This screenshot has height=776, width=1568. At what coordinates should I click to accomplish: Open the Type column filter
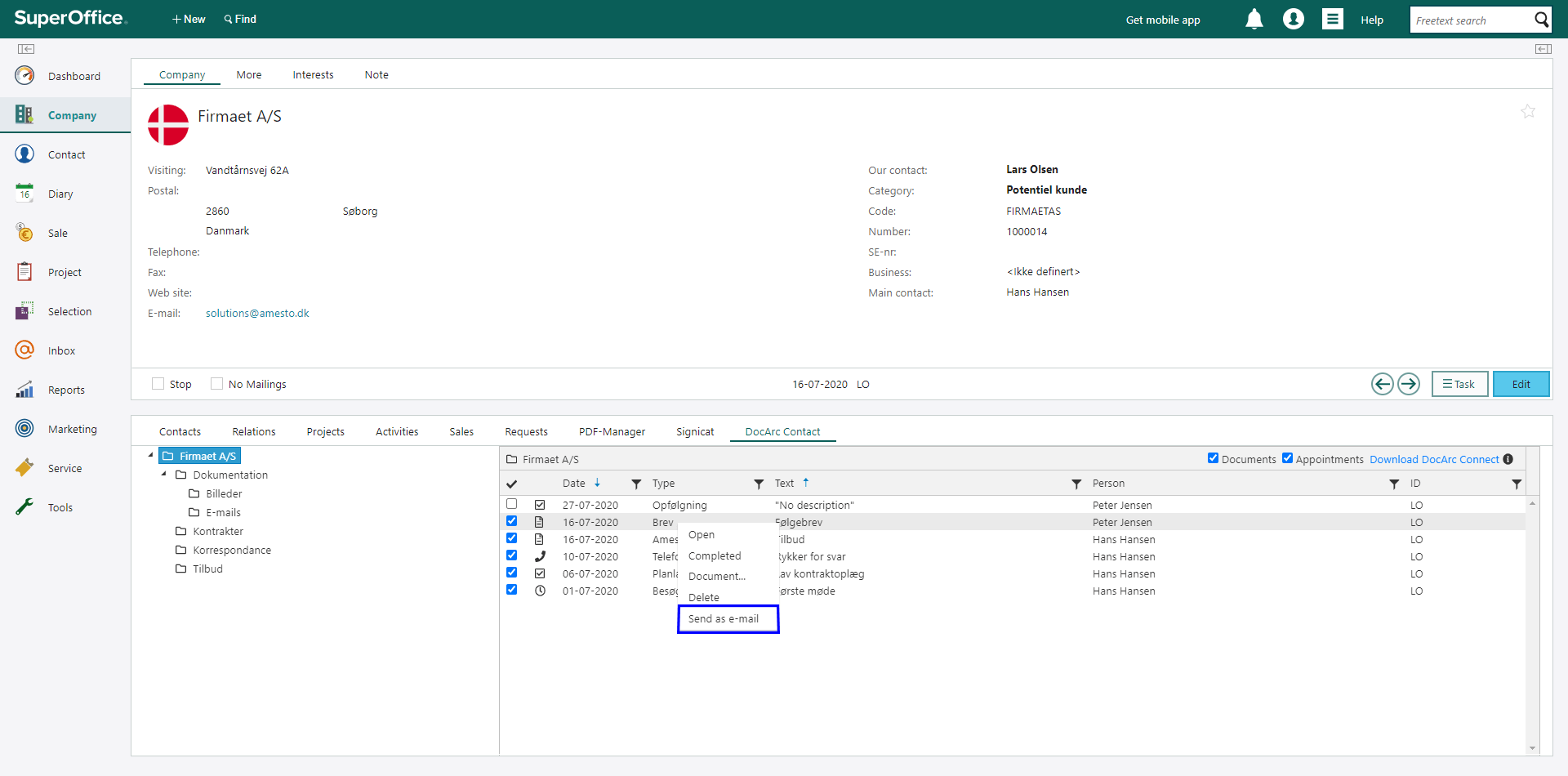758,484
